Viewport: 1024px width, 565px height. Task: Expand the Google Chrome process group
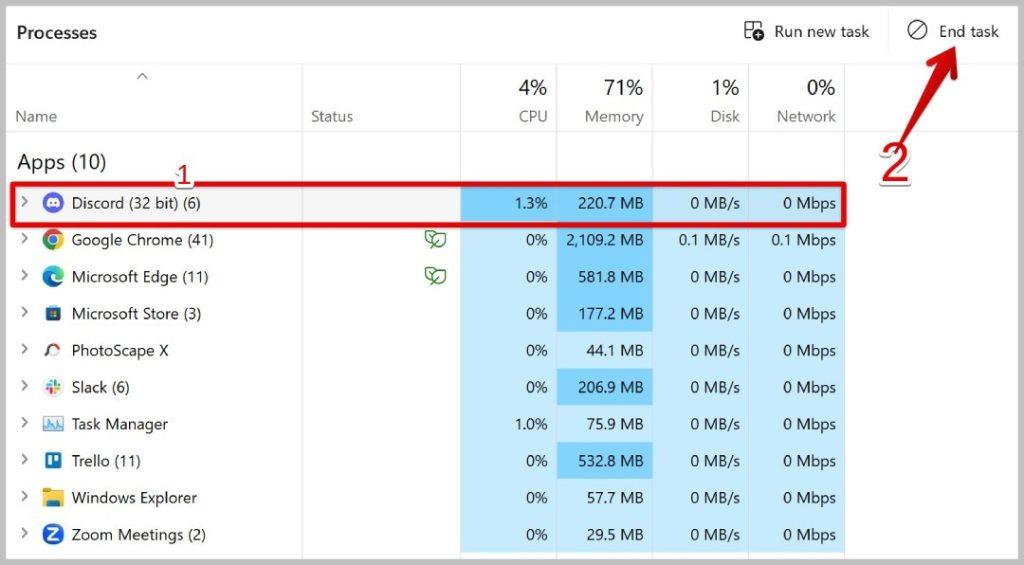coord(24,238)
